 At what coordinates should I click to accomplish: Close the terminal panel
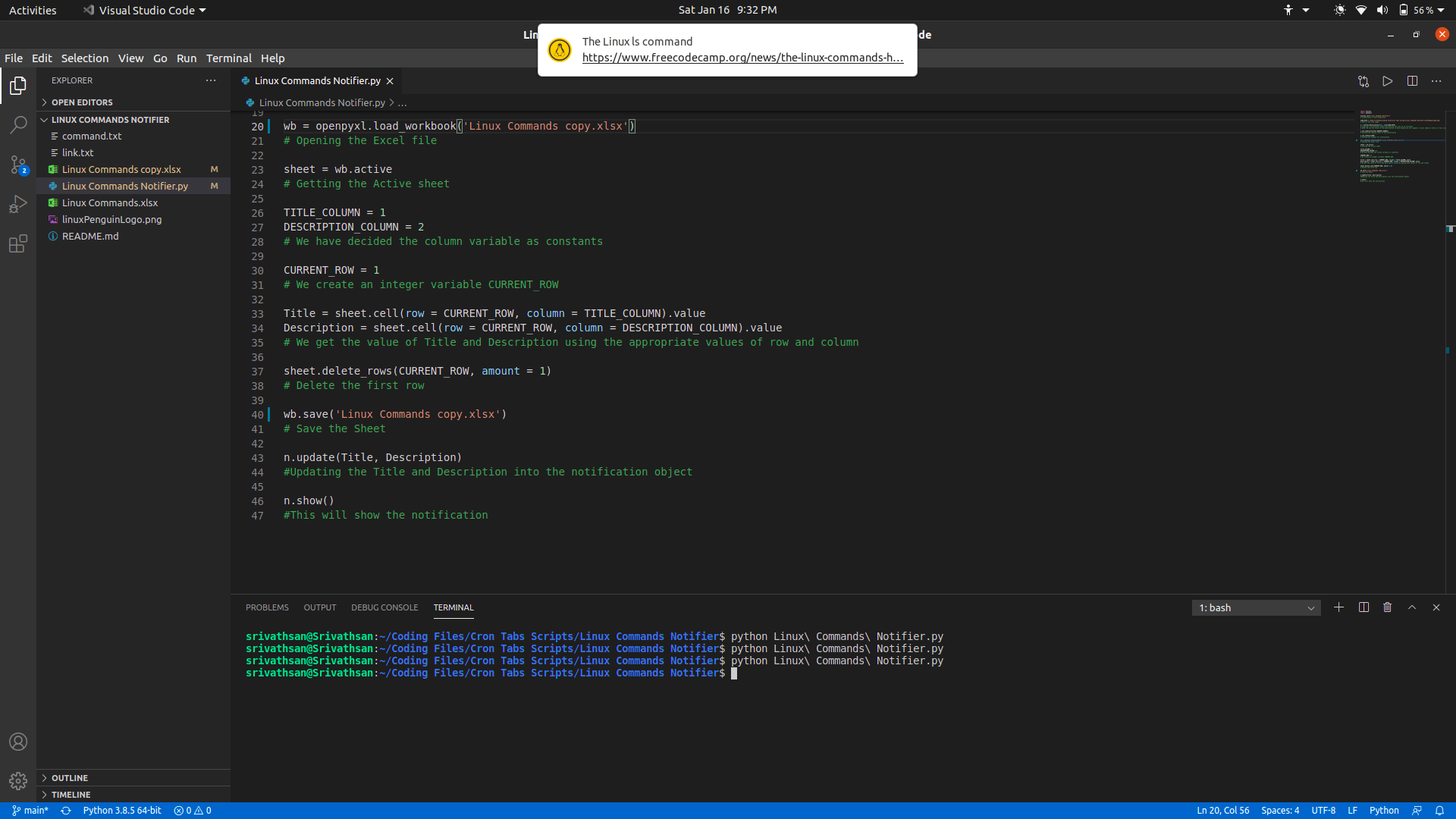point(1436,607)
